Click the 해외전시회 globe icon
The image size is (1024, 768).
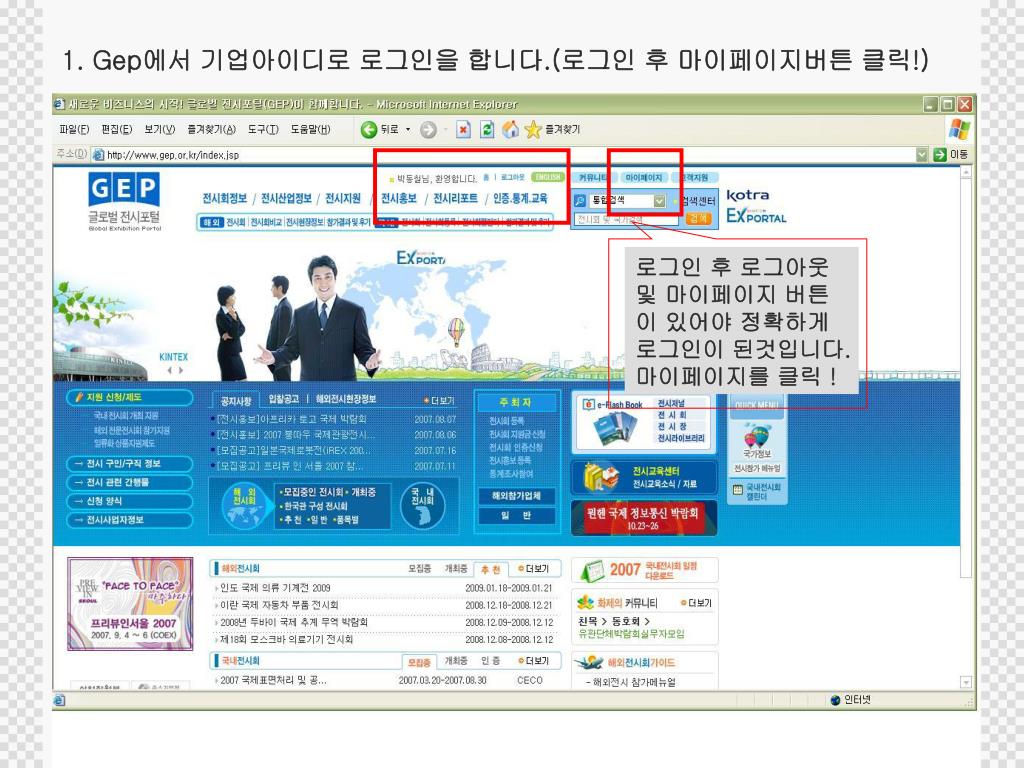pos(244,505)
